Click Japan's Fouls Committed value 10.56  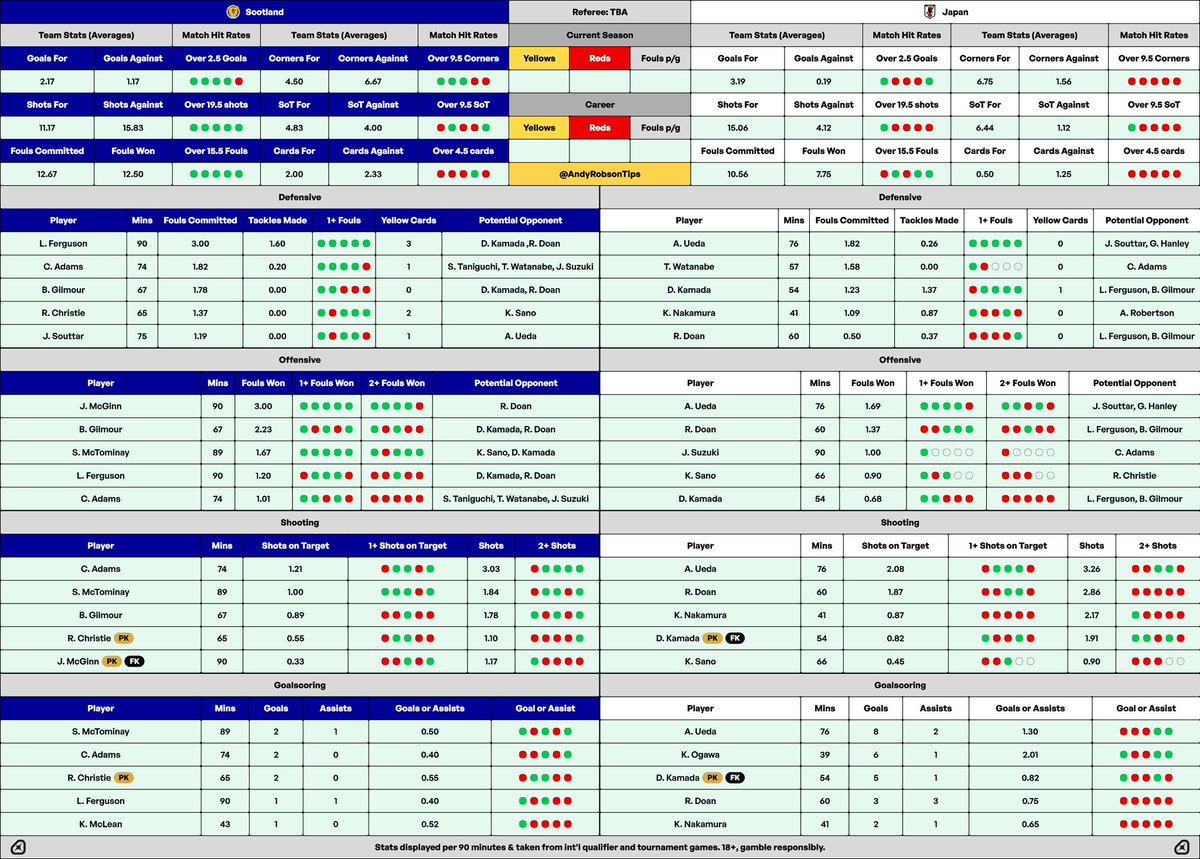[x=738, y=174]
